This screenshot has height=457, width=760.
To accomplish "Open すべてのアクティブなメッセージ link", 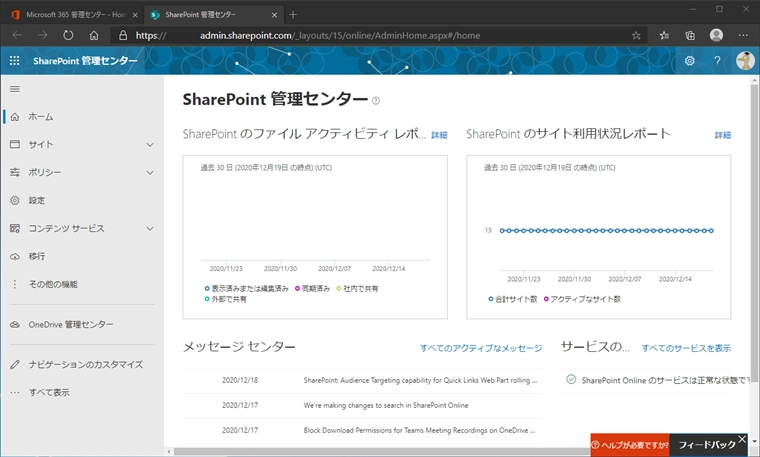I will (481, 348).
